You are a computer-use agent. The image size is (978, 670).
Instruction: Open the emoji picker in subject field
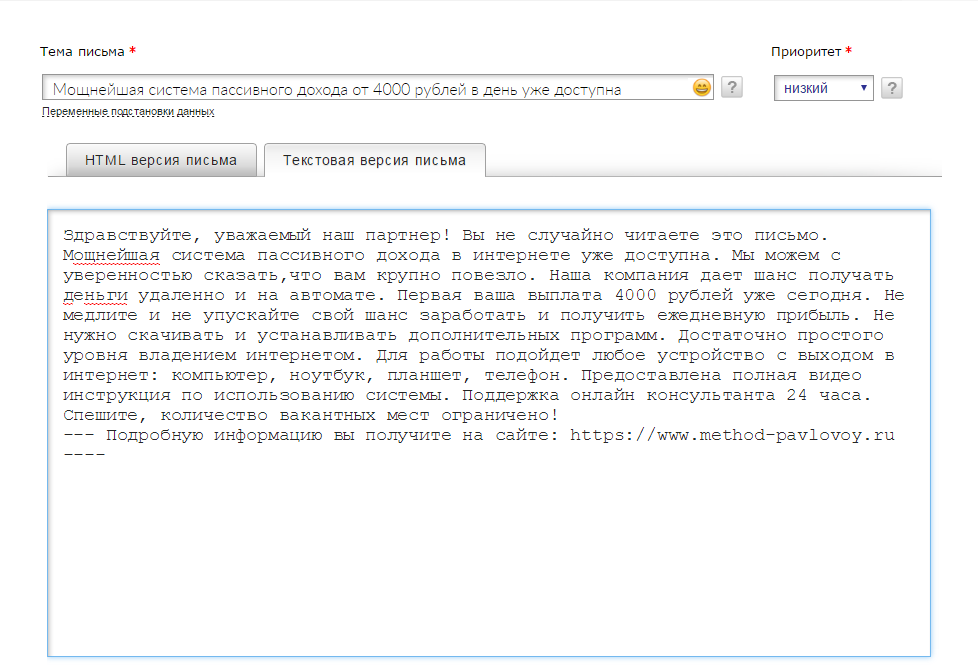point(702,87)
